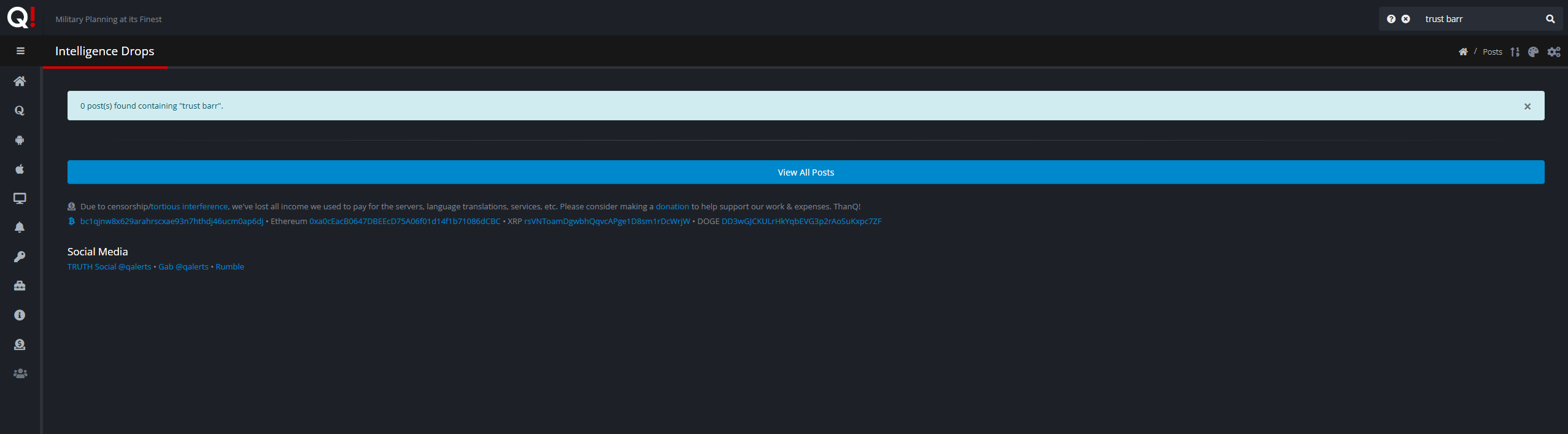Open the sort order icon
Viewport: 1568px width, 434px height.
[1515, 52]
